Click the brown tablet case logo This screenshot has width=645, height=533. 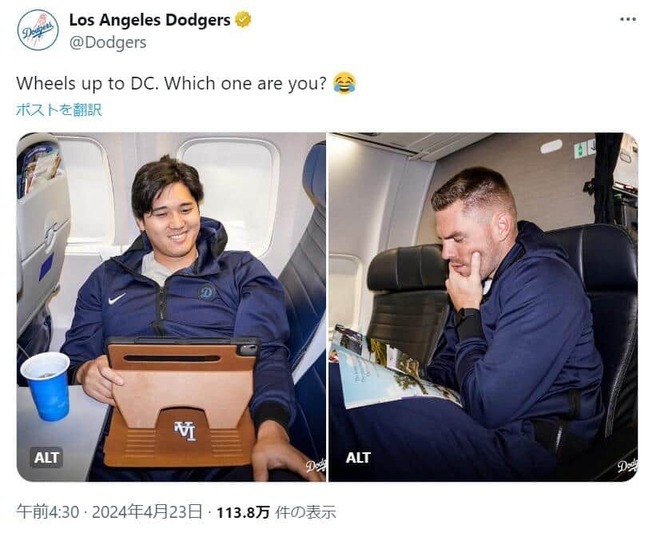[185, 431]
